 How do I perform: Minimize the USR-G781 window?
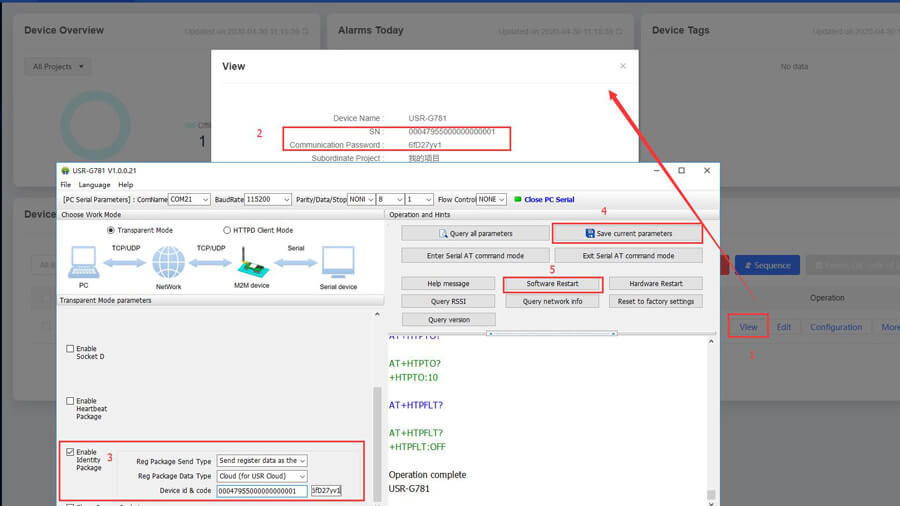click(x=657, y=170)
